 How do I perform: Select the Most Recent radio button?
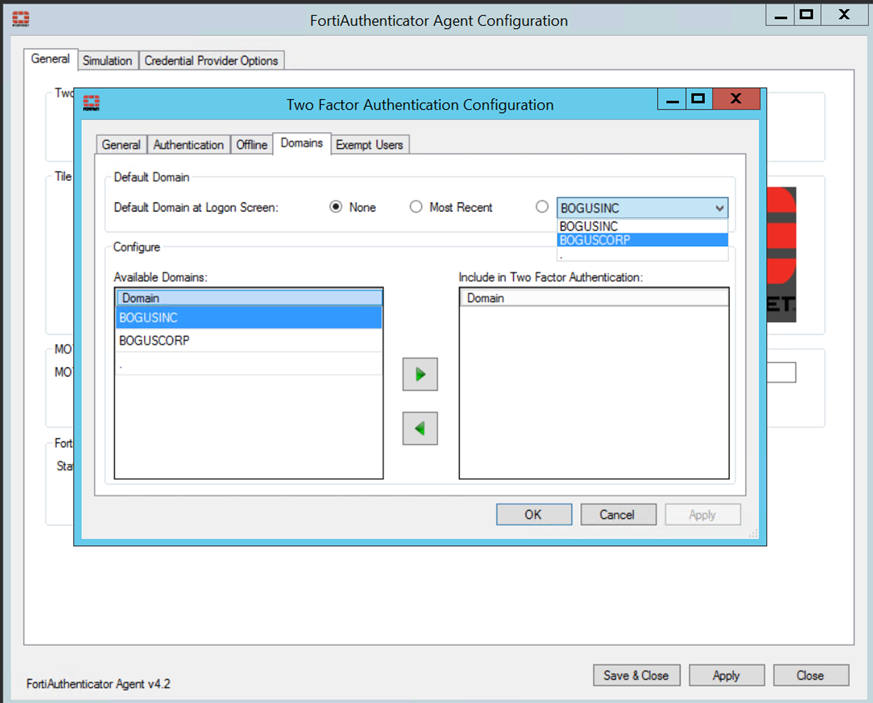pyautogui.click(x=416, y=207)
